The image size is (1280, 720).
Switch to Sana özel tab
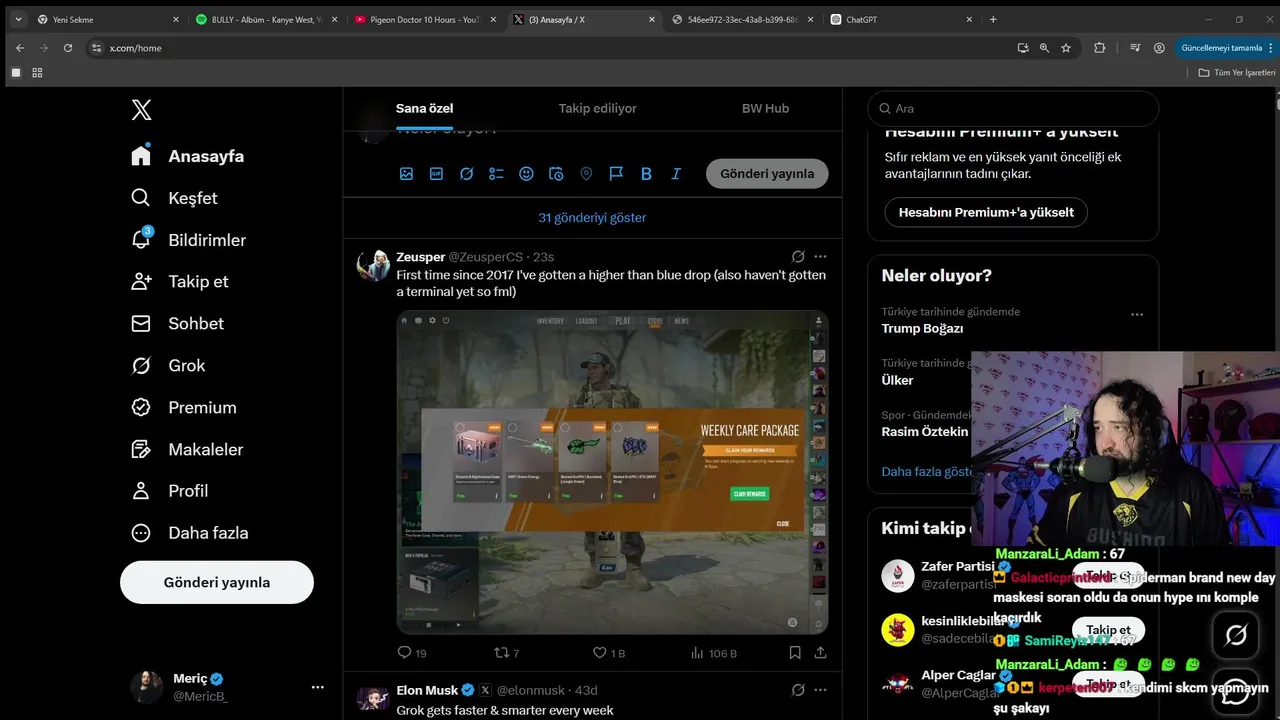(425, 108)
